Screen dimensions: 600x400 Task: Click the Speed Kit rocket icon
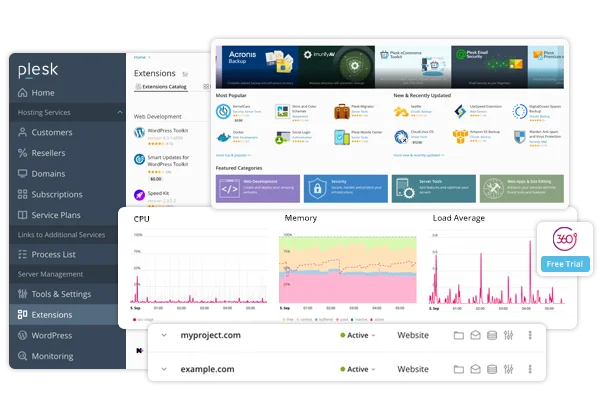(139, 195)
